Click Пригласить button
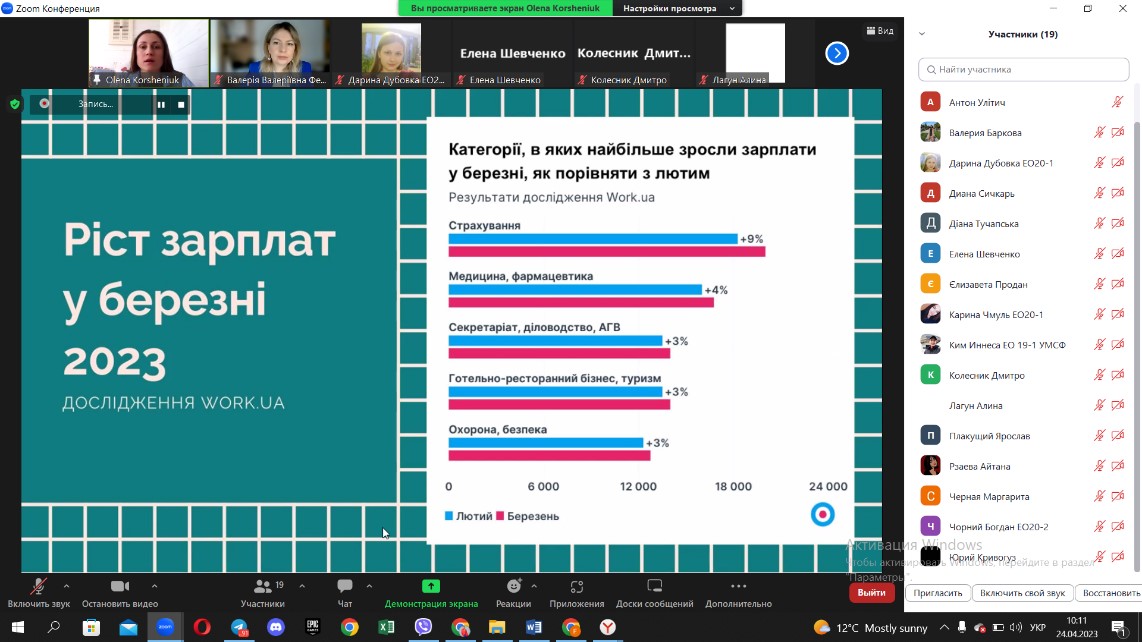 coord(937,593)
